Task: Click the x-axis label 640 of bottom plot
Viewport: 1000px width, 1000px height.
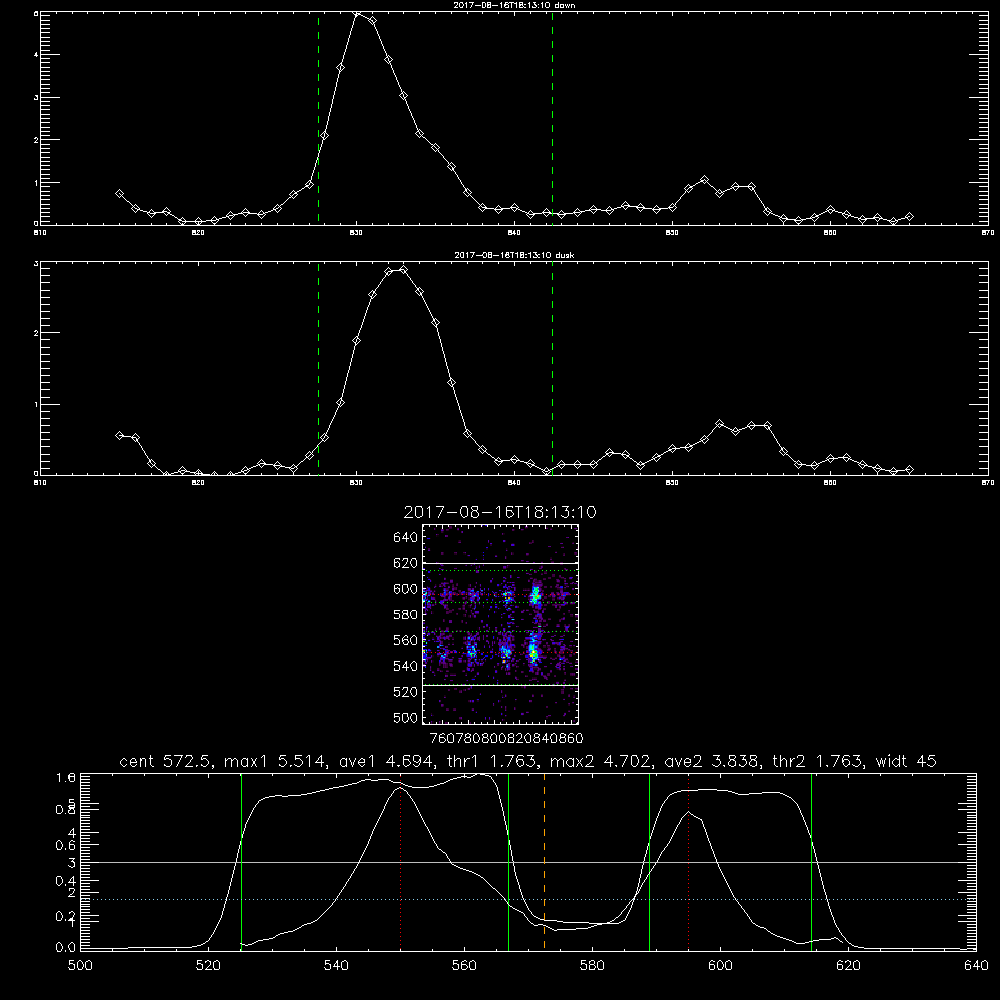Action: pyautogui.click(x=976, y=966)
